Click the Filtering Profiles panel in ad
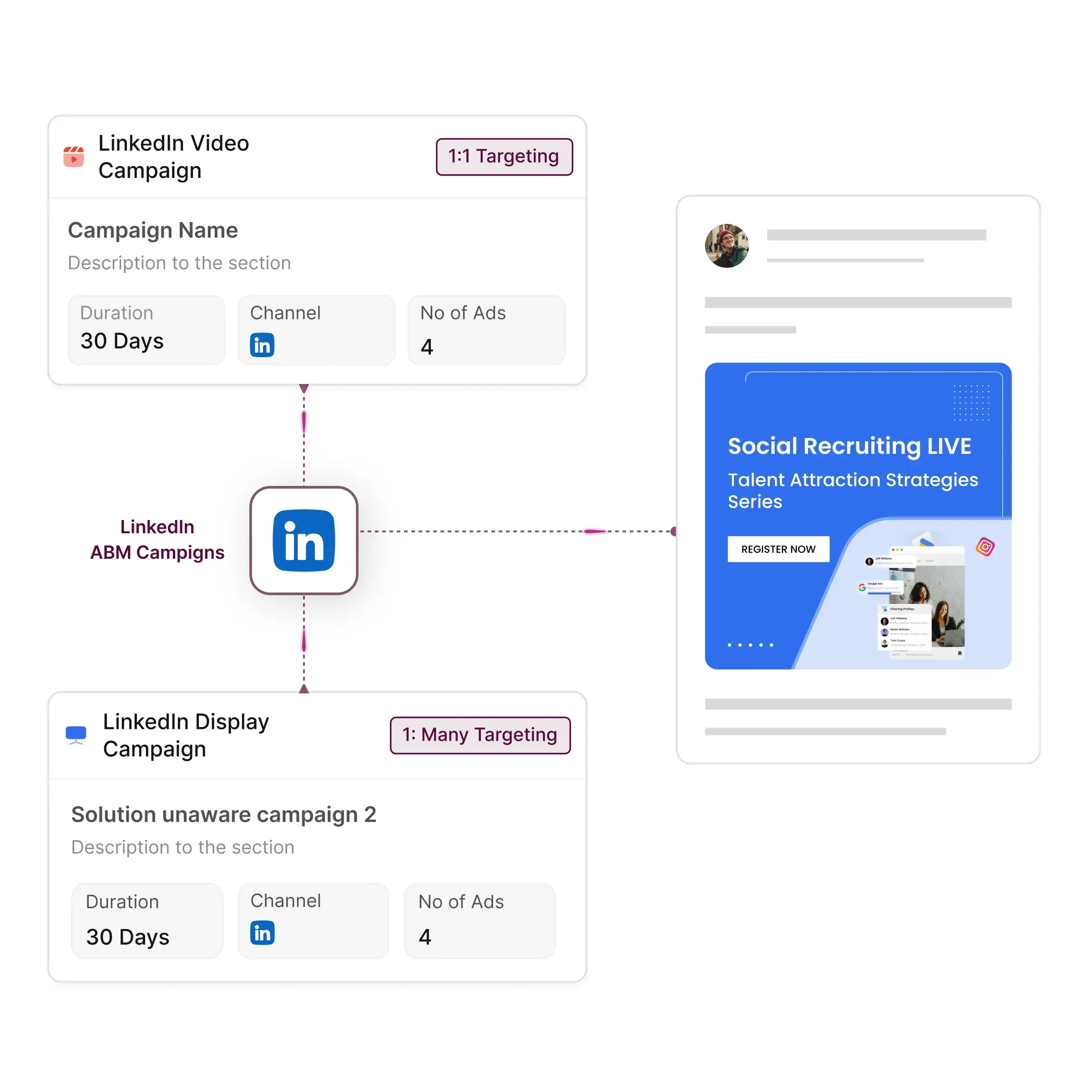Screen dimensions: 1092x1092 [x=904, y=628]
